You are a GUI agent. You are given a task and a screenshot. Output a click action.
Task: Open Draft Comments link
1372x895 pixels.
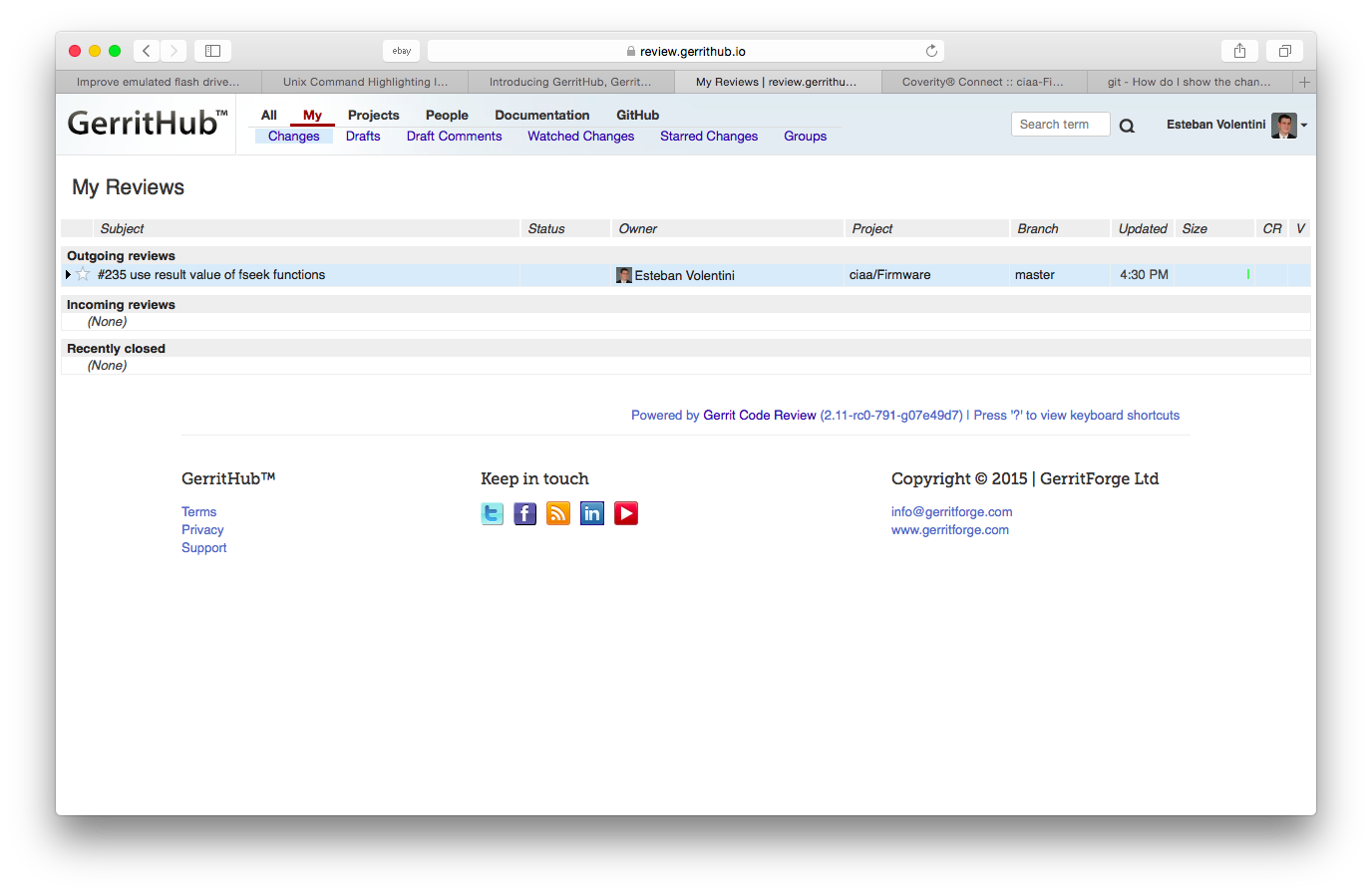pyautogui.click(x=454, y=137)
